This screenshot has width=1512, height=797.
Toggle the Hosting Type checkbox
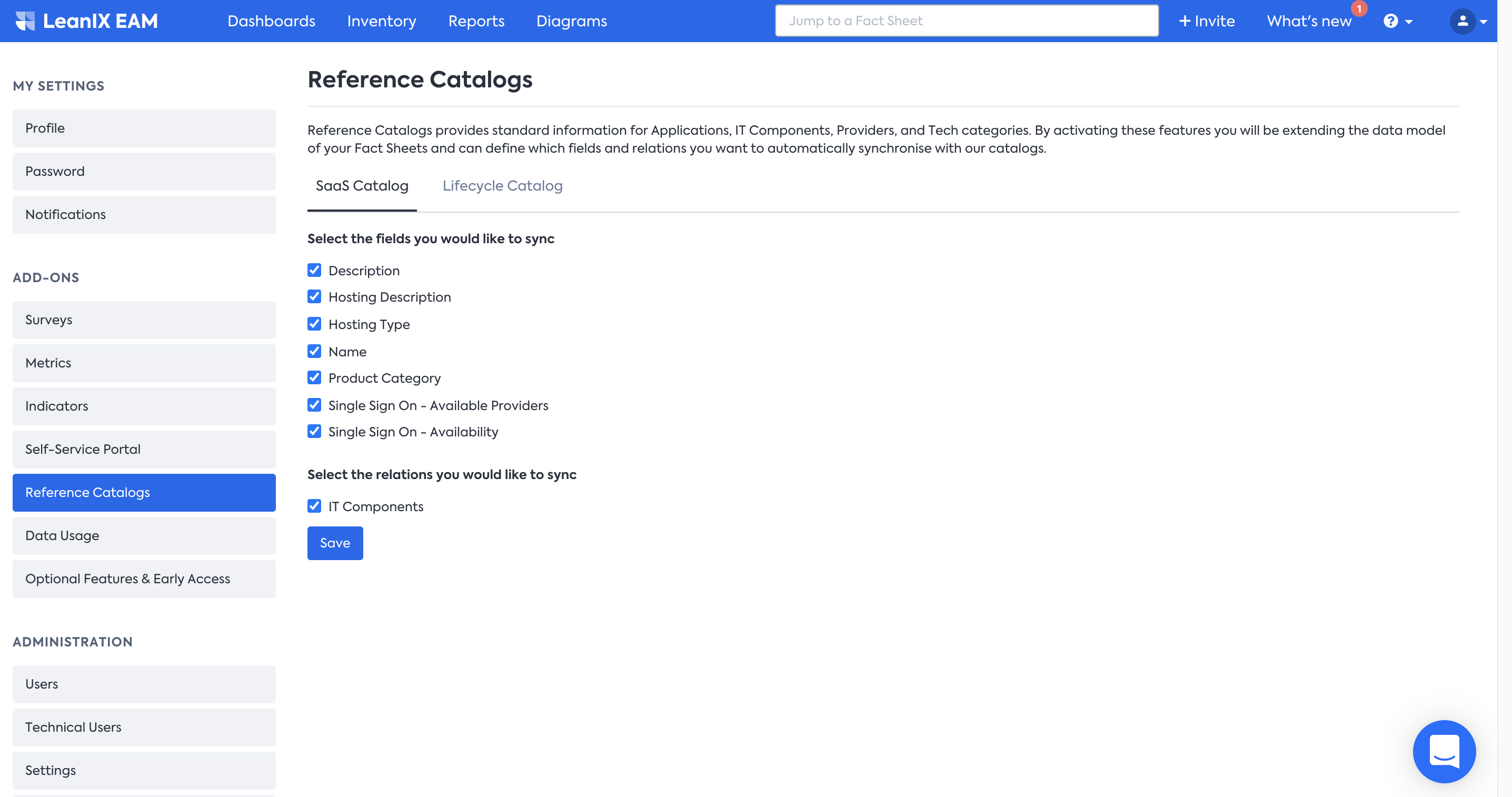click(x=314, y=324)
